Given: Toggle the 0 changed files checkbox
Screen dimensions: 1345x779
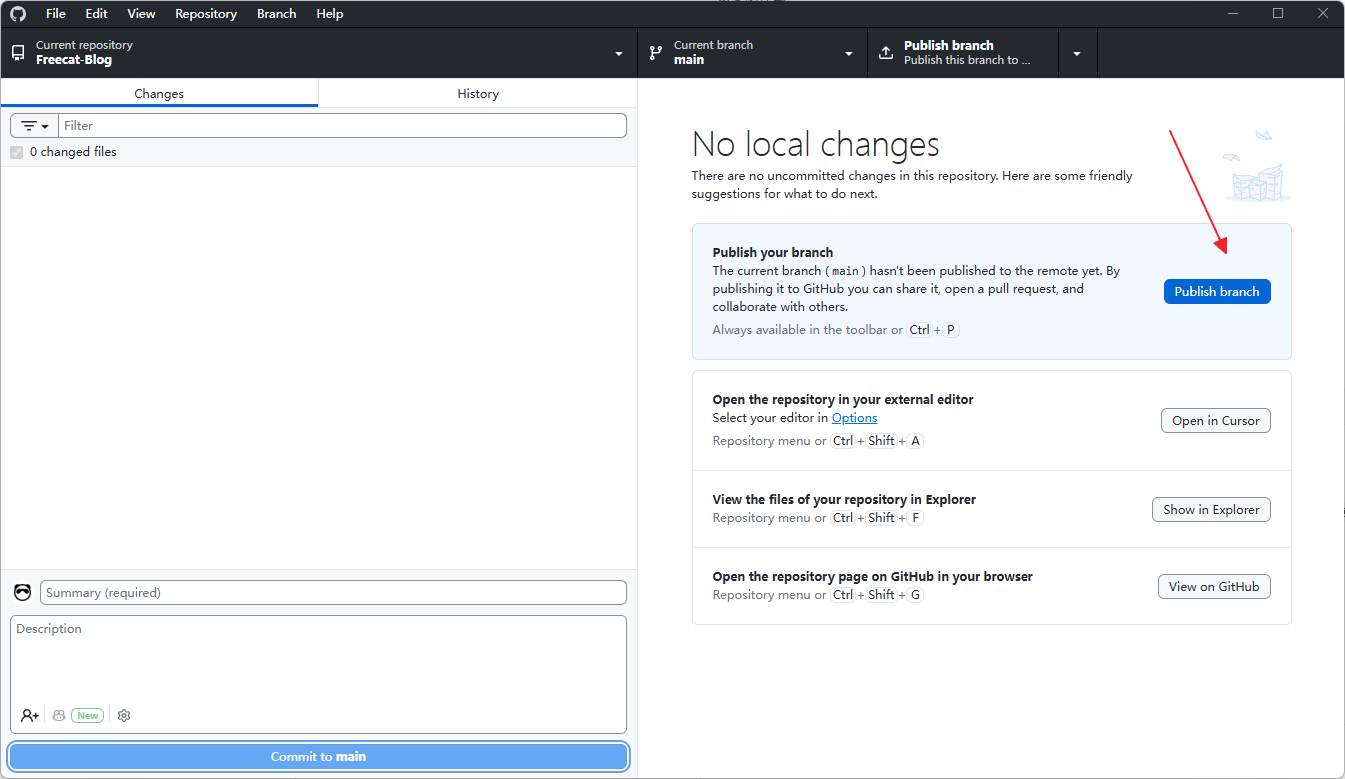Looking at the screenshot, I should [x=17, y=152].
